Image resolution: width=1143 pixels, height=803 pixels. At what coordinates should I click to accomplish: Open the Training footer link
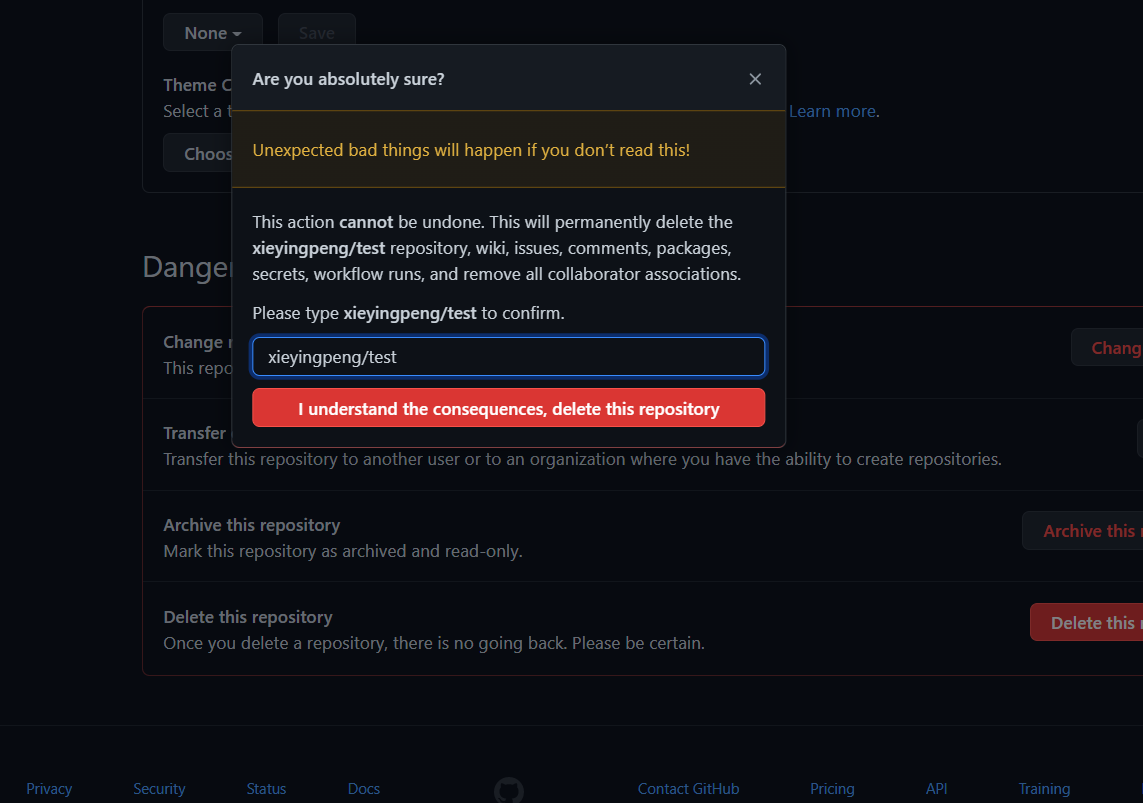coord(1044,788)
